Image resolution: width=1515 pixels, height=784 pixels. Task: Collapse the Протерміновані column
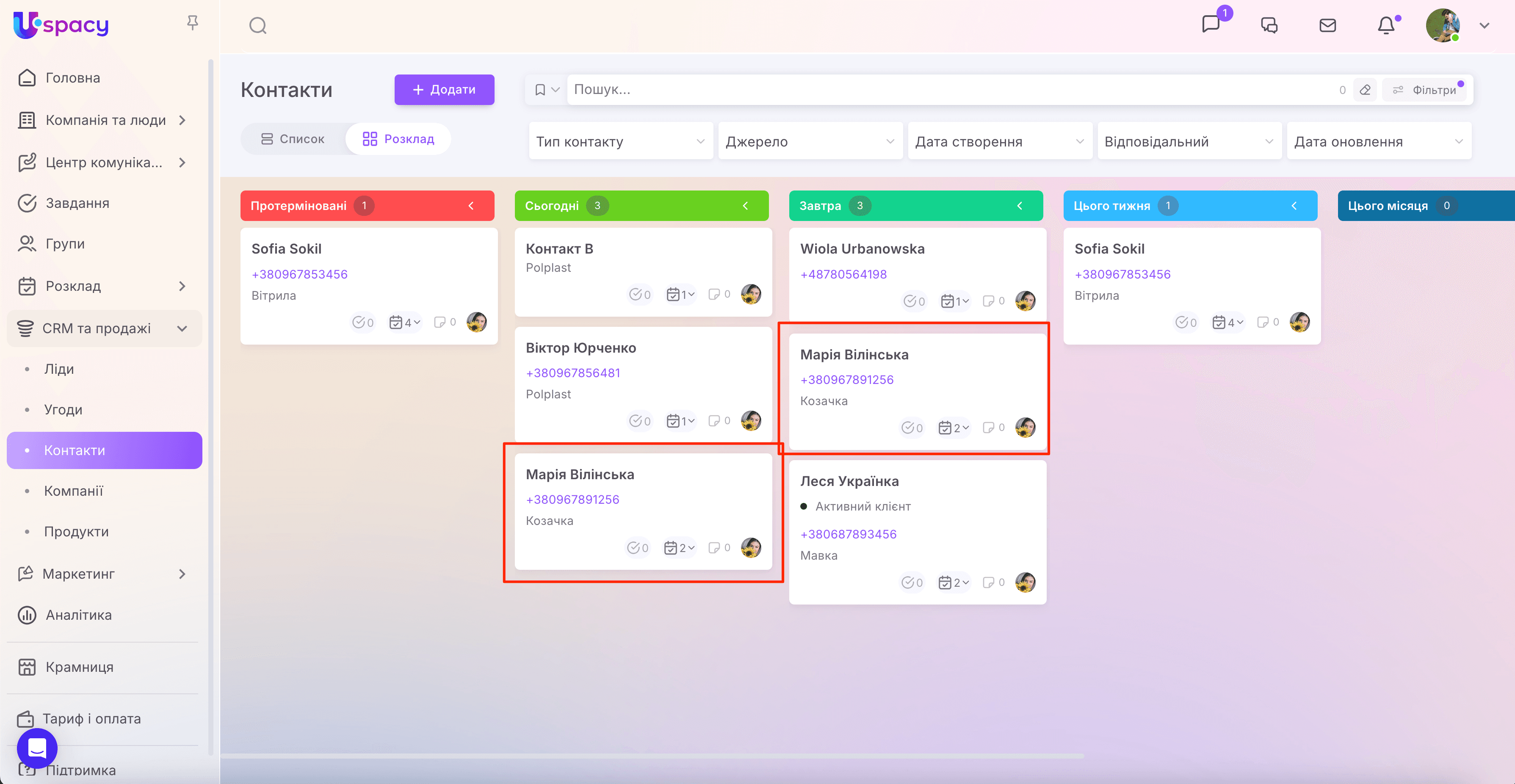(471, 206)
